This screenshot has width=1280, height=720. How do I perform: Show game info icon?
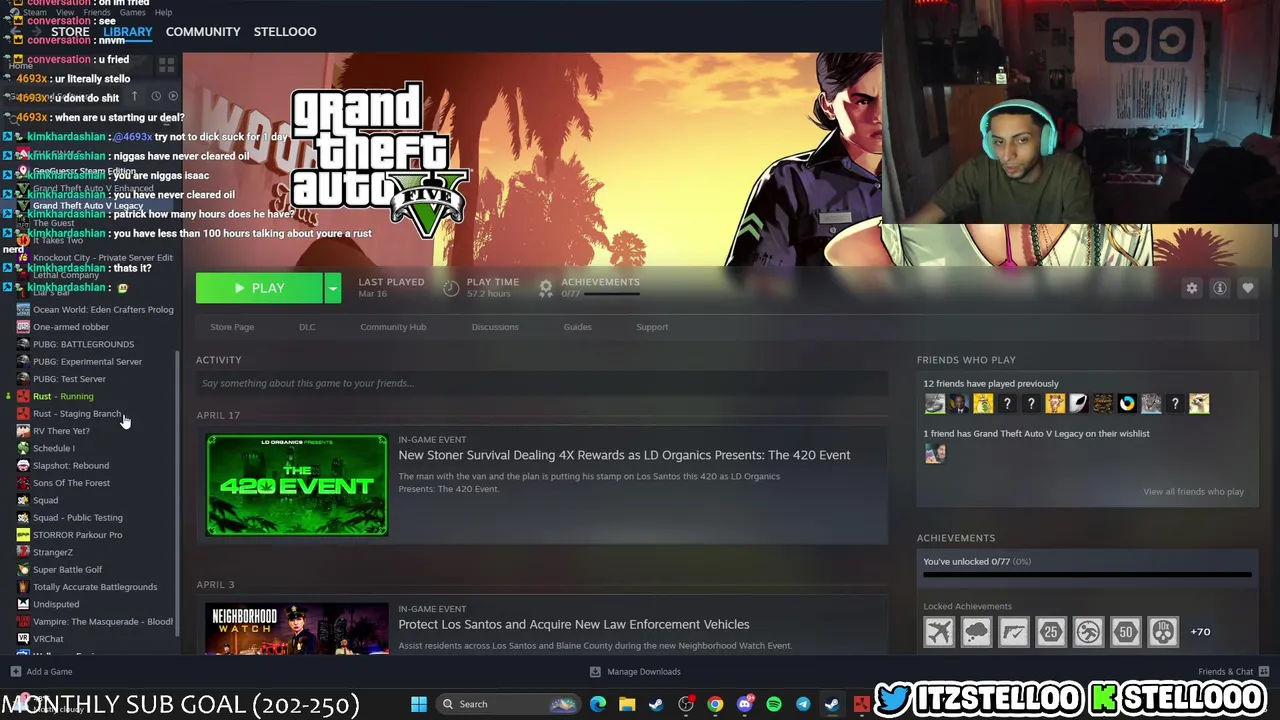point(1220,288)
